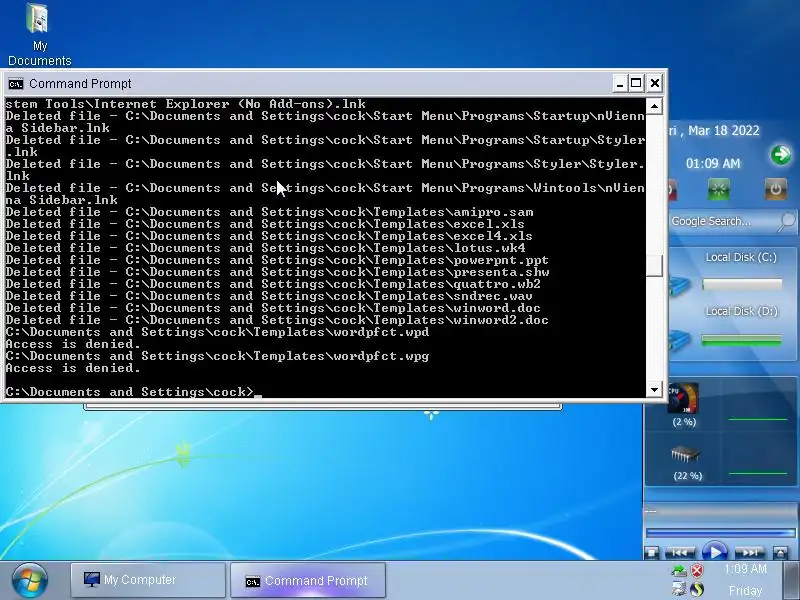Skip to next track in media player
The image size is (800, 600).
pyautogui.click(x=749, y=553)
